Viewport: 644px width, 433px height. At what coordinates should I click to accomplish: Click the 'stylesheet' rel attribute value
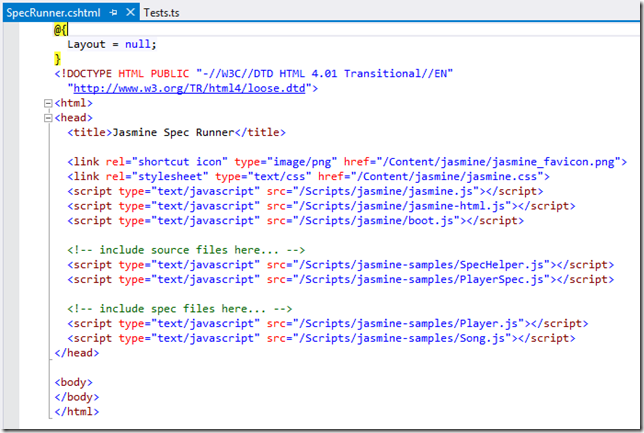(x=170, y=177)
